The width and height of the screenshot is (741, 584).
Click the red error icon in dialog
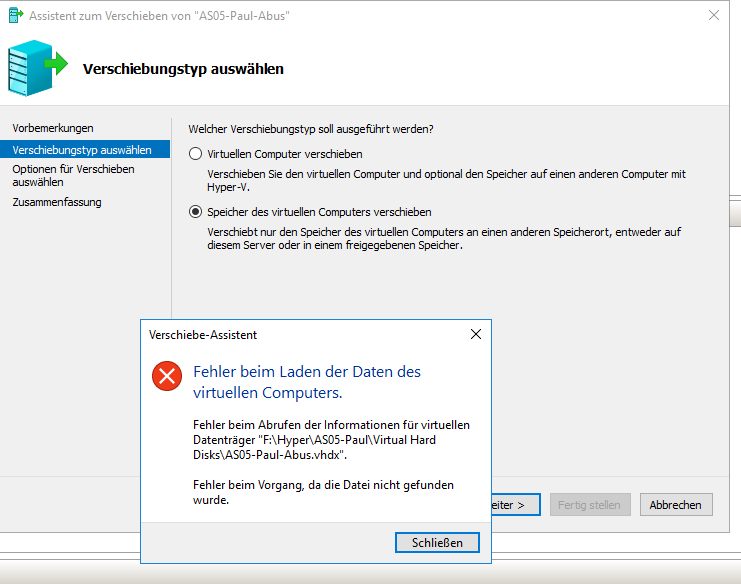click(167, 376)
